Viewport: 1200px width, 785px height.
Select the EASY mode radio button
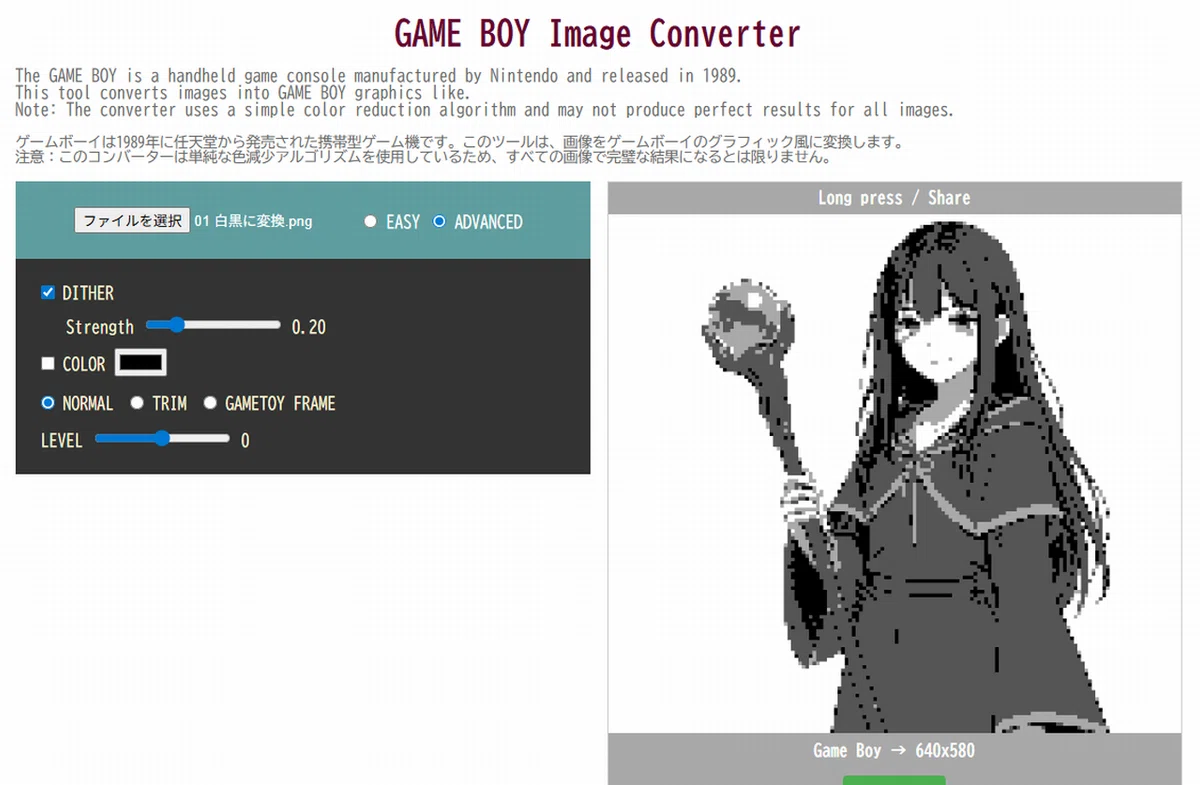pos(370,222)
